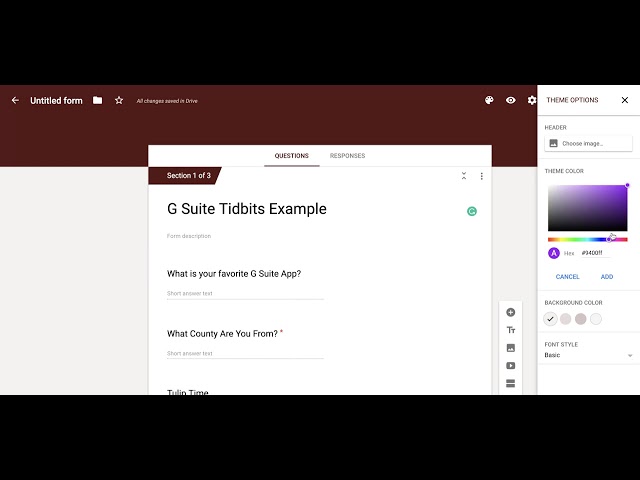Screen dimensions: 640x480
Task: Select the What County Are You From question
Action: (x=222, y=333)
